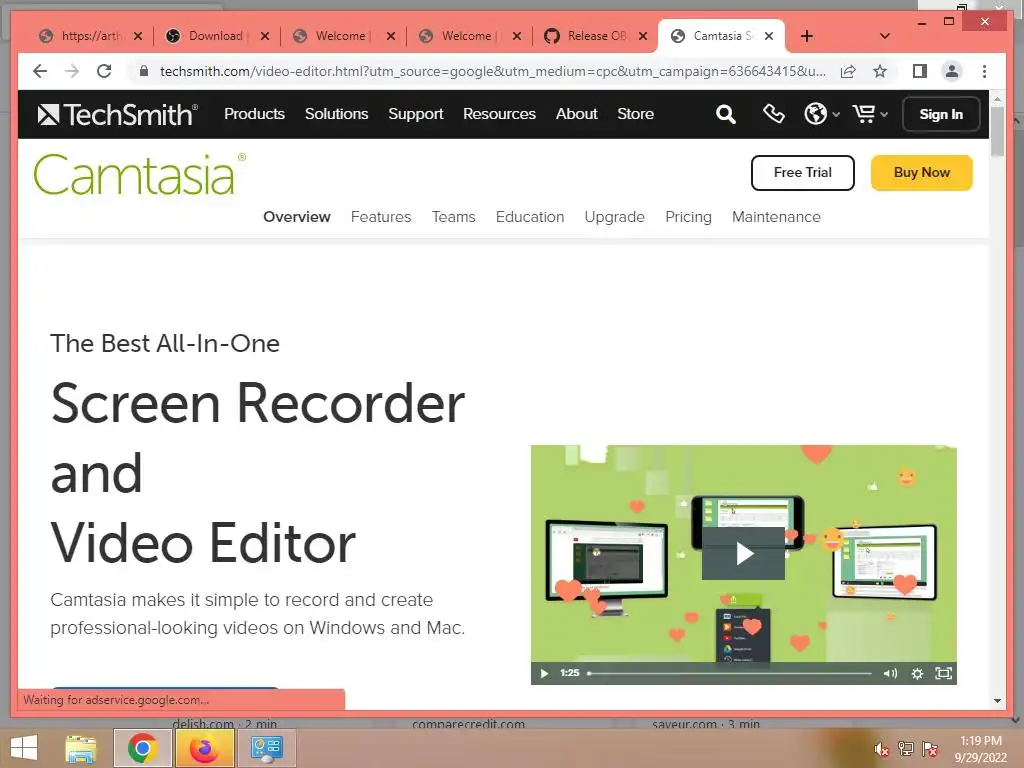1024x768 pixels.
Task: Open the Store link in navigation
Action: coord(635,114)
